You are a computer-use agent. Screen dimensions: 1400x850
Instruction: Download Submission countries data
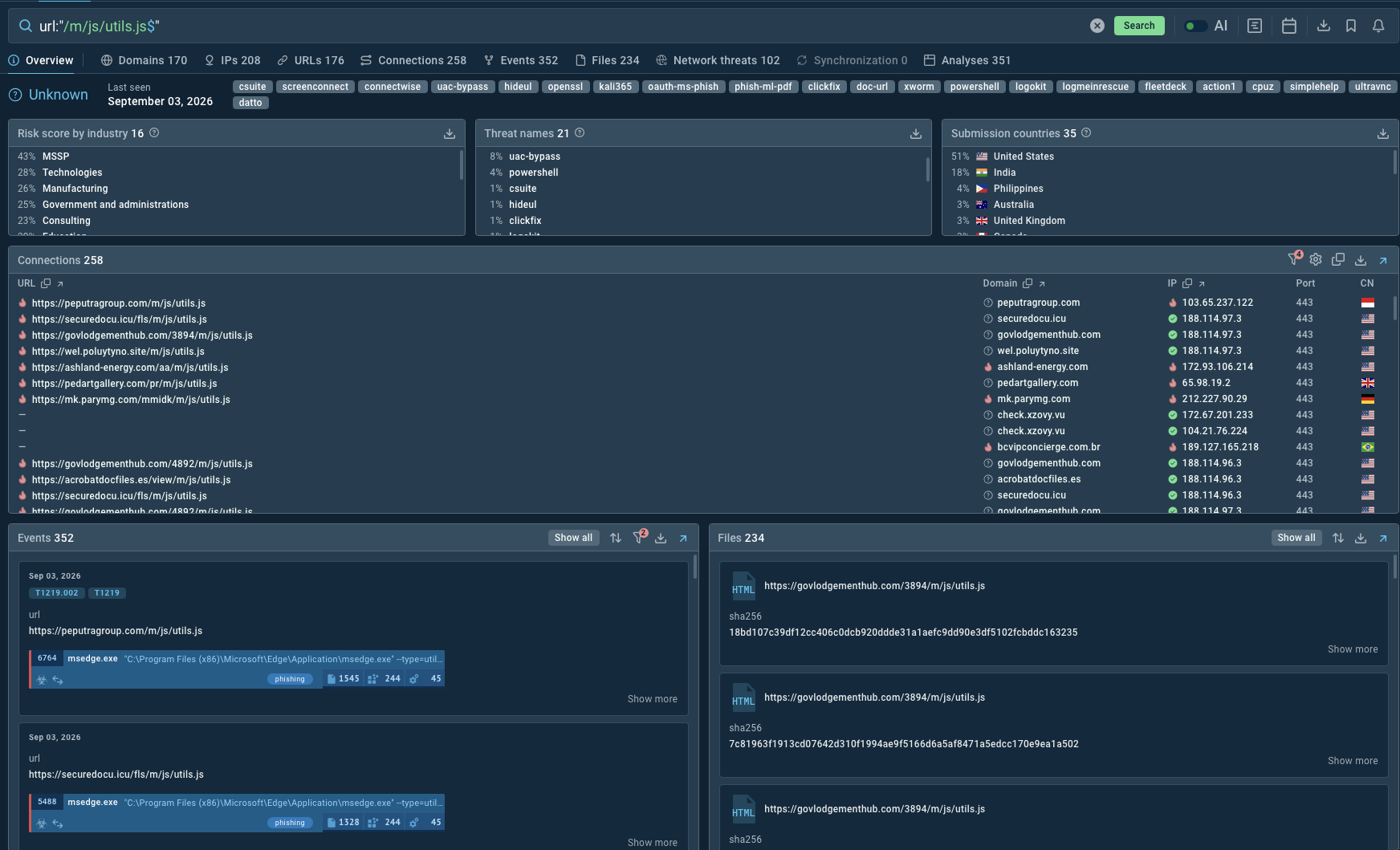coord(1383,133)
